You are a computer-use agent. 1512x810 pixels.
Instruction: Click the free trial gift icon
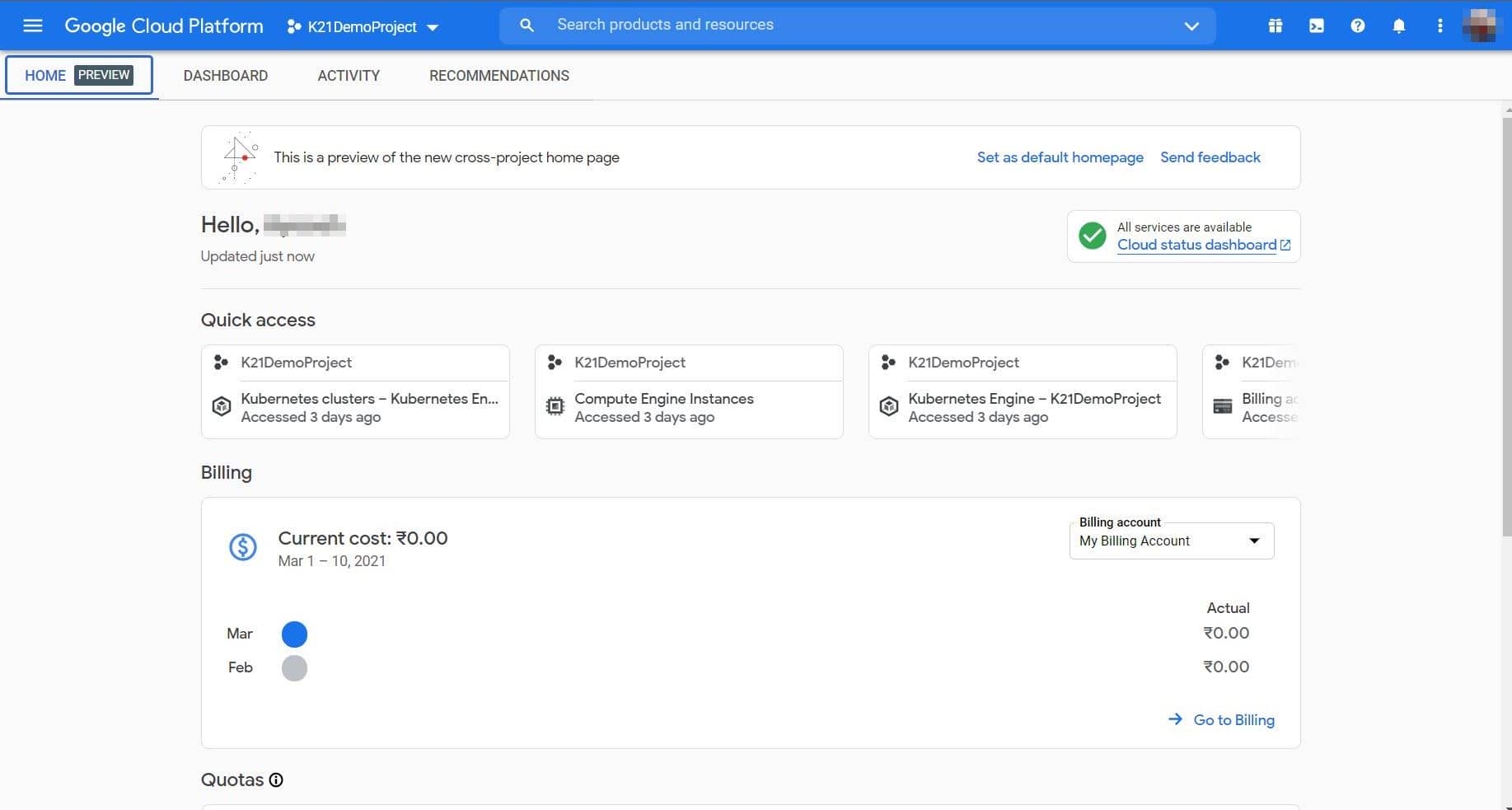coord(1275,26)
